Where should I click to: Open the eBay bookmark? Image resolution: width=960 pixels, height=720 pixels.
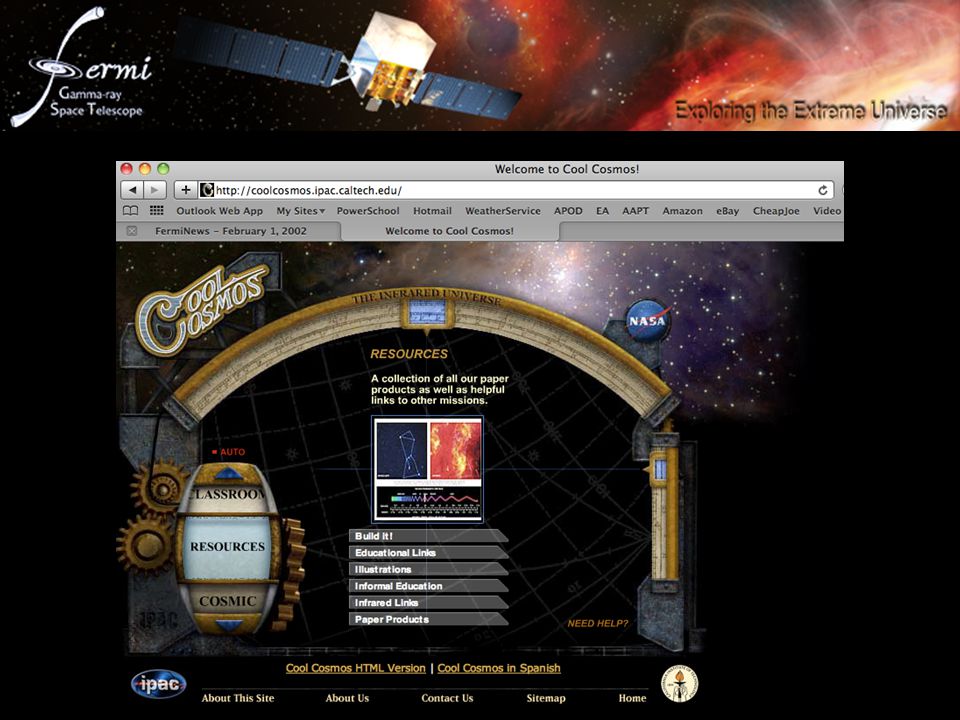pos(727,211)
